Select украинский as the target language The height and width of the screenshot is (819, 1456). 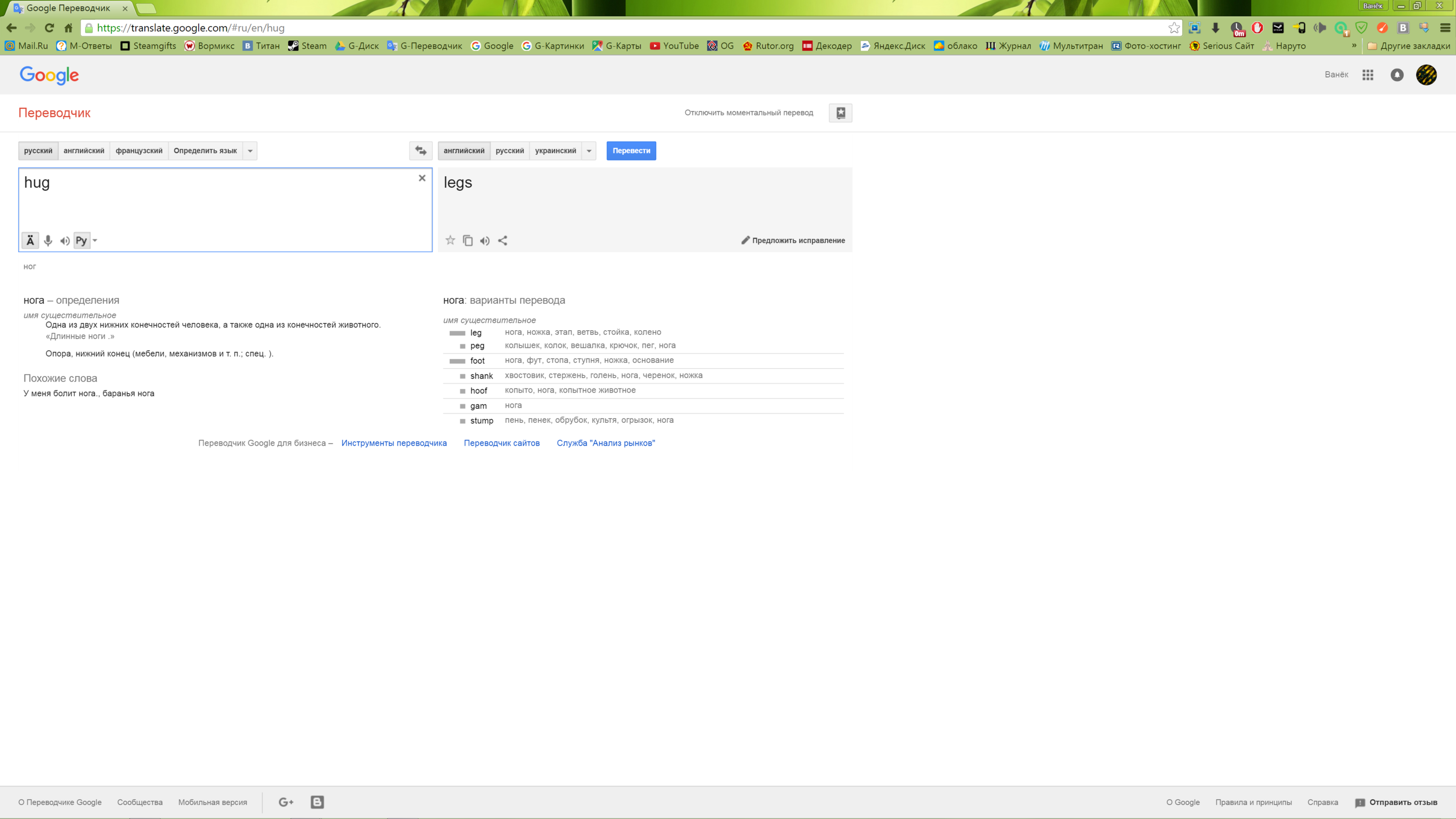click(x=555, y=151)
